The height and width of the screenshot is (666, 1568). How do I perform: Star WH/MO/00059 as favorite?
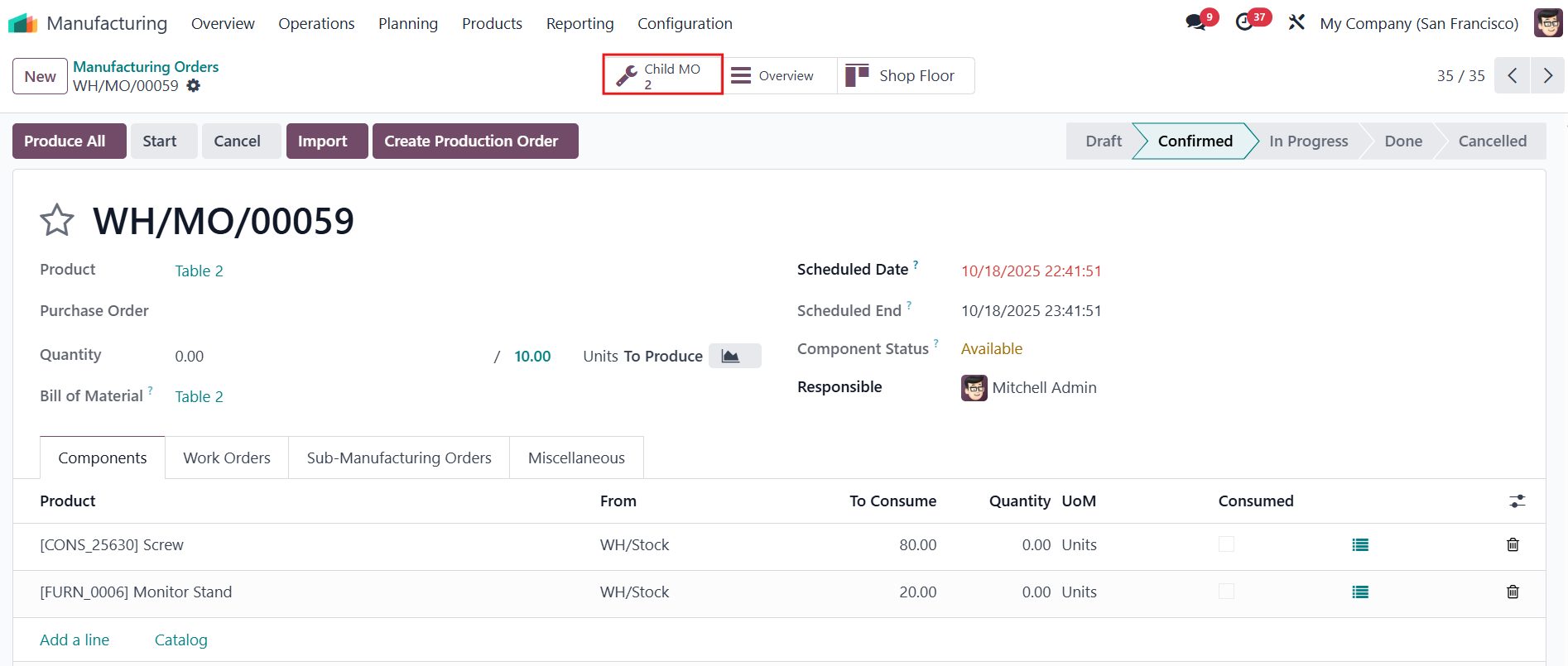(x=56, y=220)
